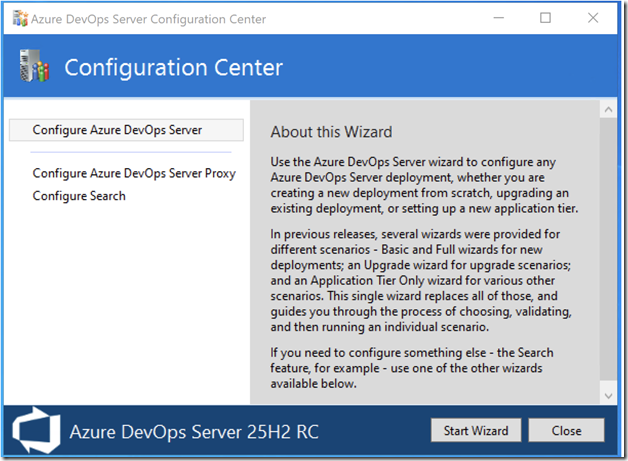628x461 pixels.
Task: Click the Configuration Center header title
Action: pyautogui.click(x=174, y=68)
